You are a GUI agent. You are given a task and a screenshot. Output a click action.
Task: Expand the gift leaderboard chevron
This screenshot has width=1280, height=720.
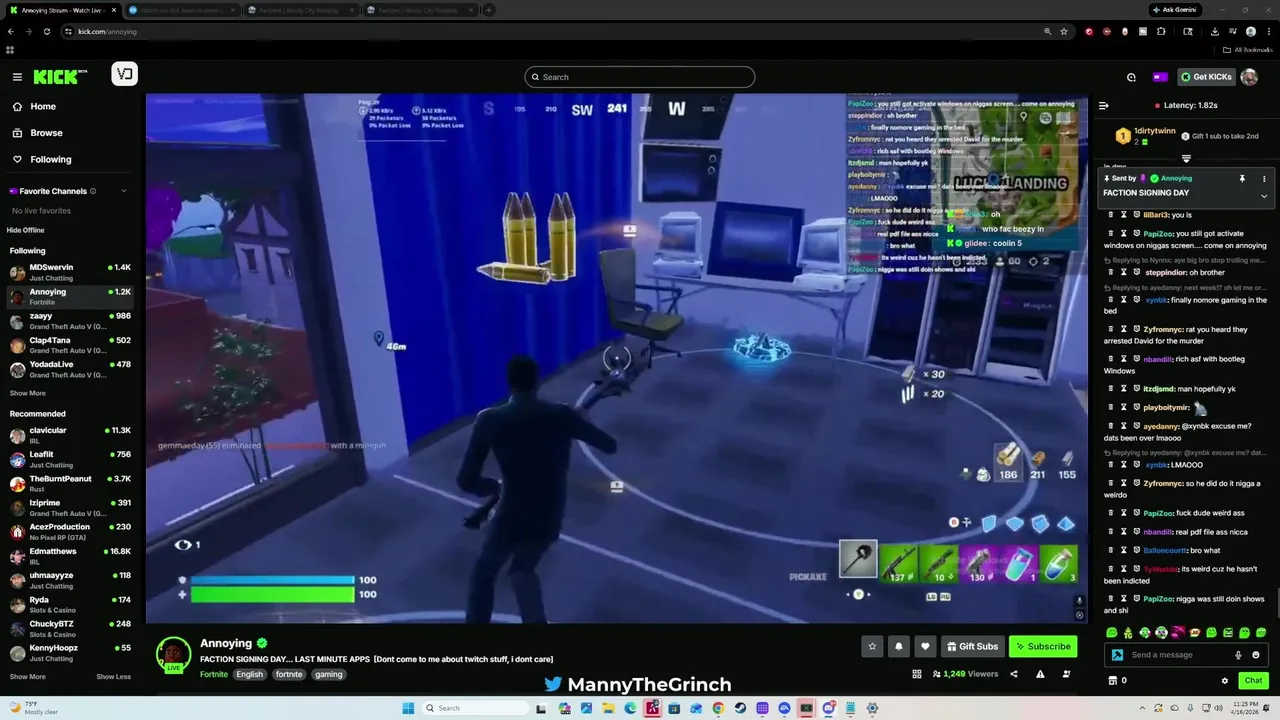point(1186,159)
